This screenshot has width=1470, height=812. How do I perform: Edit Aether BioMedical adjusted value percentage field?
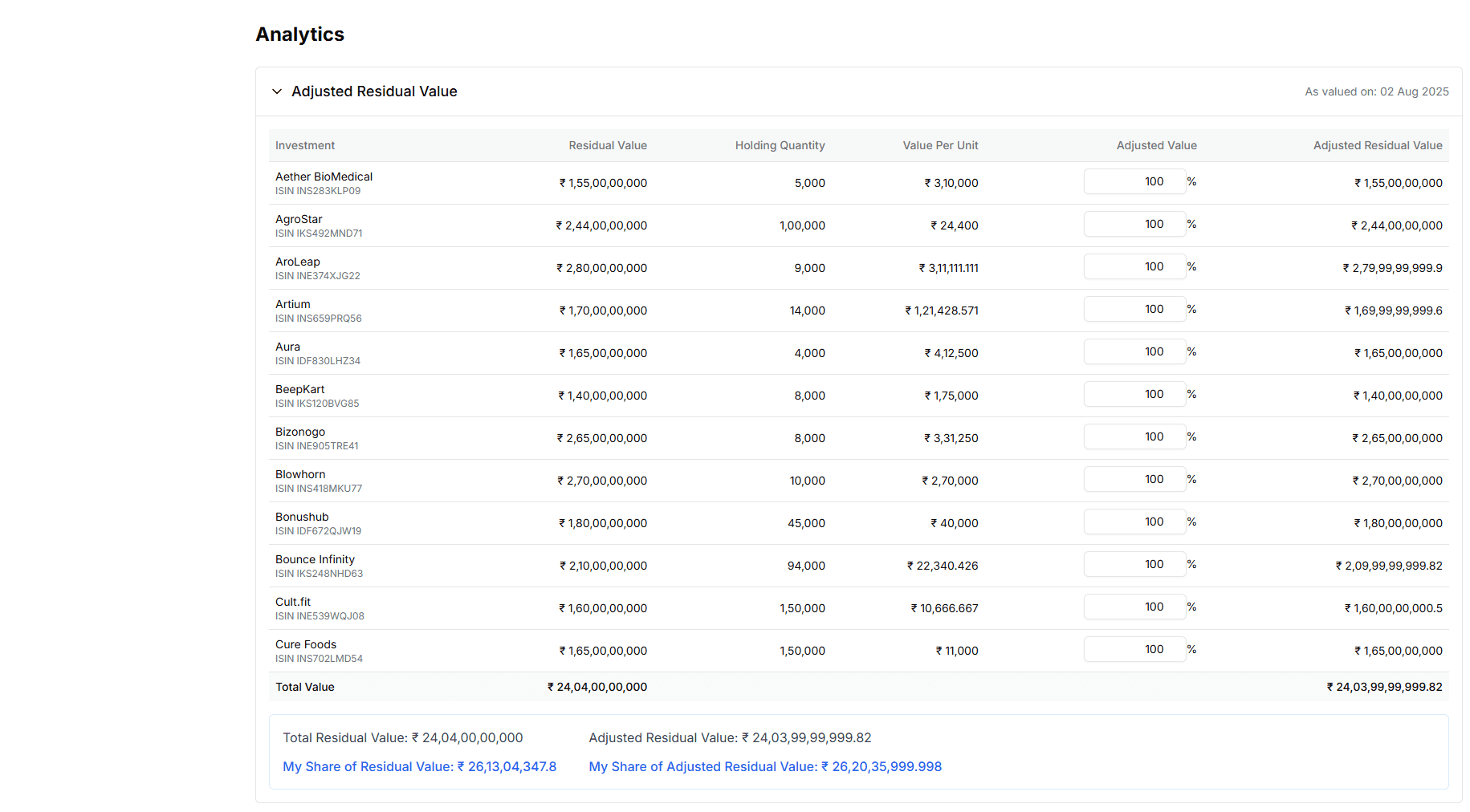[1134, 181]
